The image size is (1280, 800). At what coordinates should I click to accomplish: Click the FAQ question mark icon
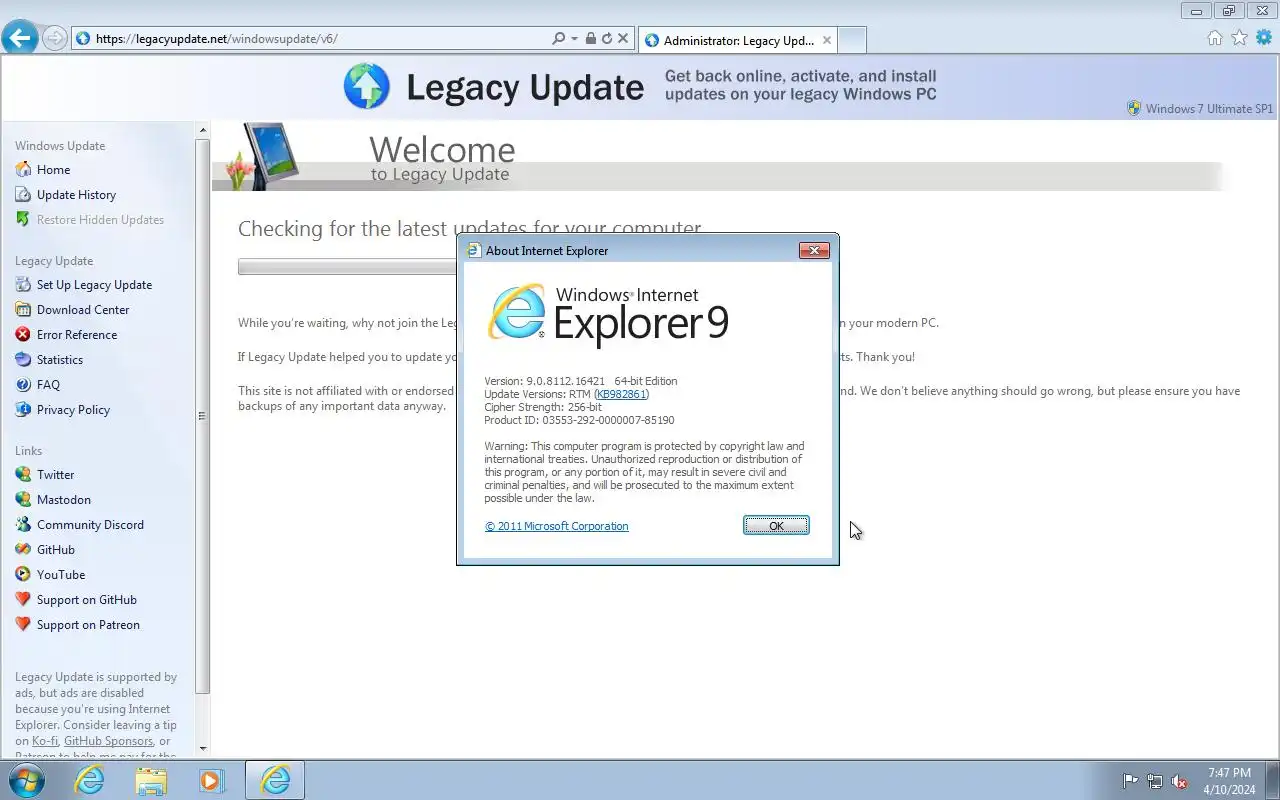click(23, 384)
